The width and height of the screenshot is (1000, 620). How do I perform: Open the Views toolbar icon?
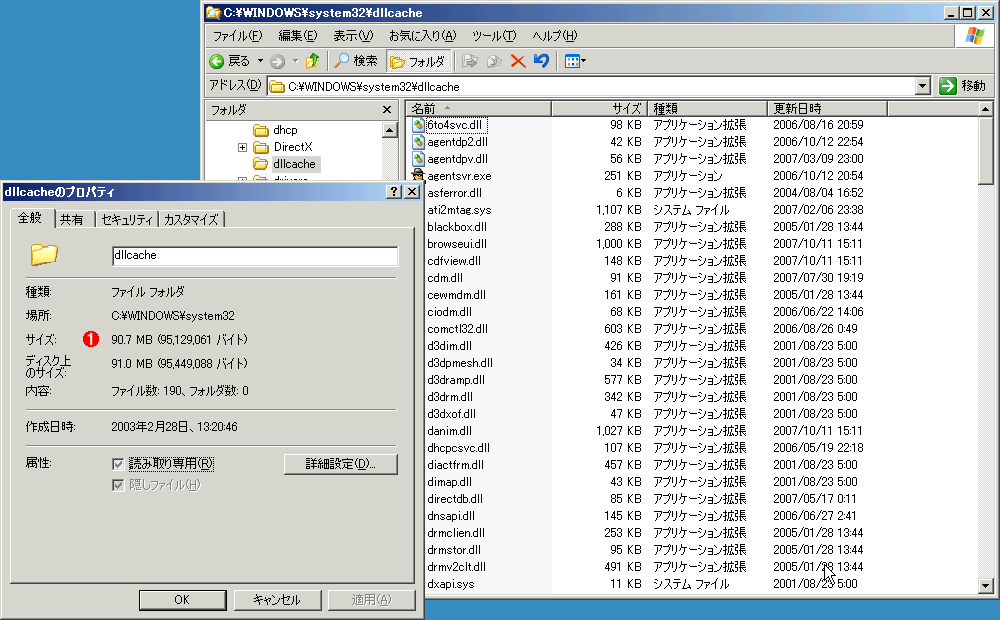pyautogui.click(x=571, y=61)
